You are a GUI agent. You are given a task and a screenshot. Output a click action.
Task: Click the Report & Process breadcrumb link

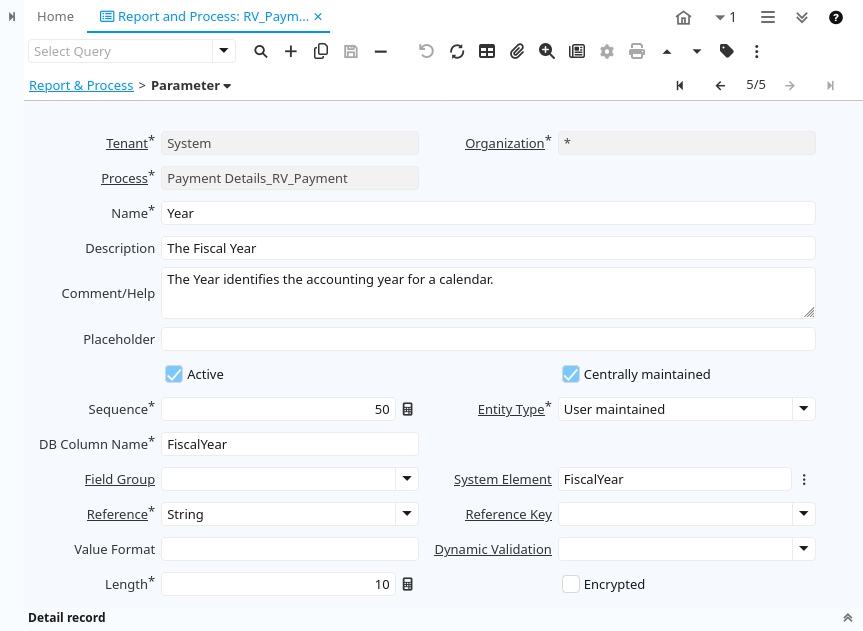pos(81,86)
